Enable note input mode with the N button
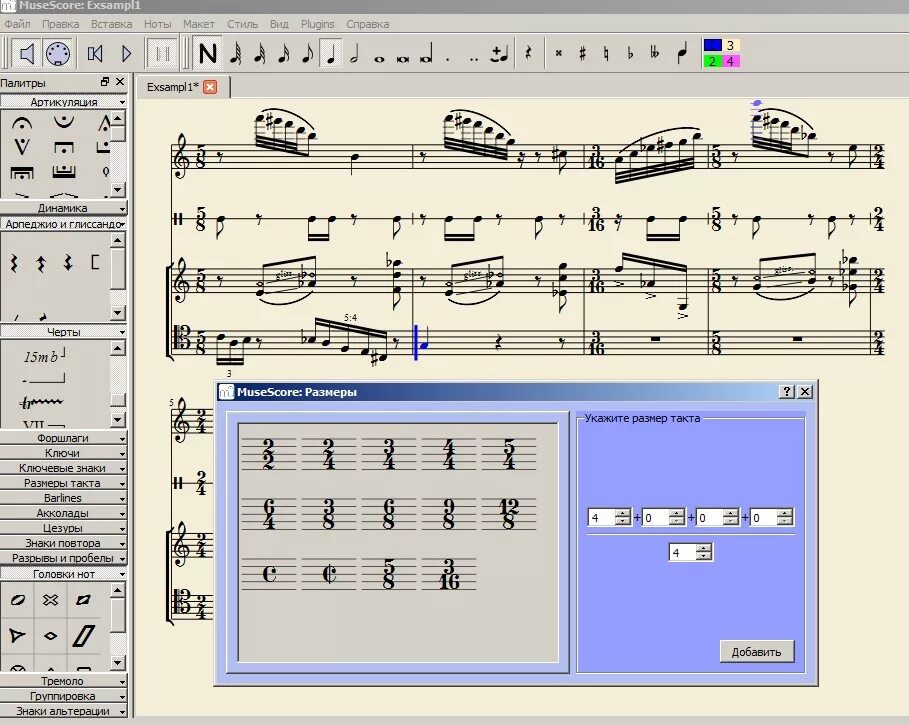Viewport: 909px width, 725px height. [207, 55]
